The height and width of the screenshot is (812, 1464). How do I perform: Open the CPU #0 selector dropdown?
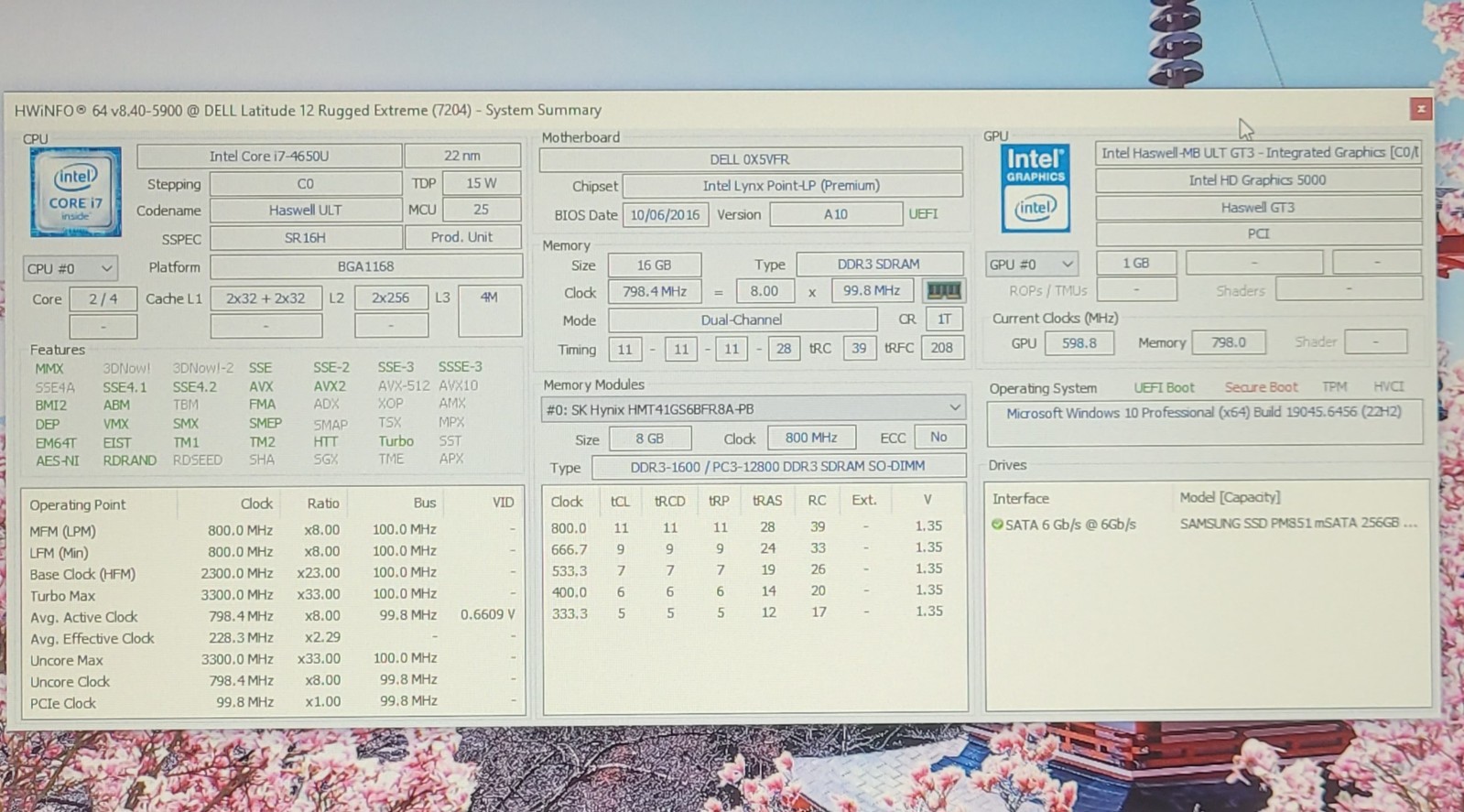click(x=70, y=268)
